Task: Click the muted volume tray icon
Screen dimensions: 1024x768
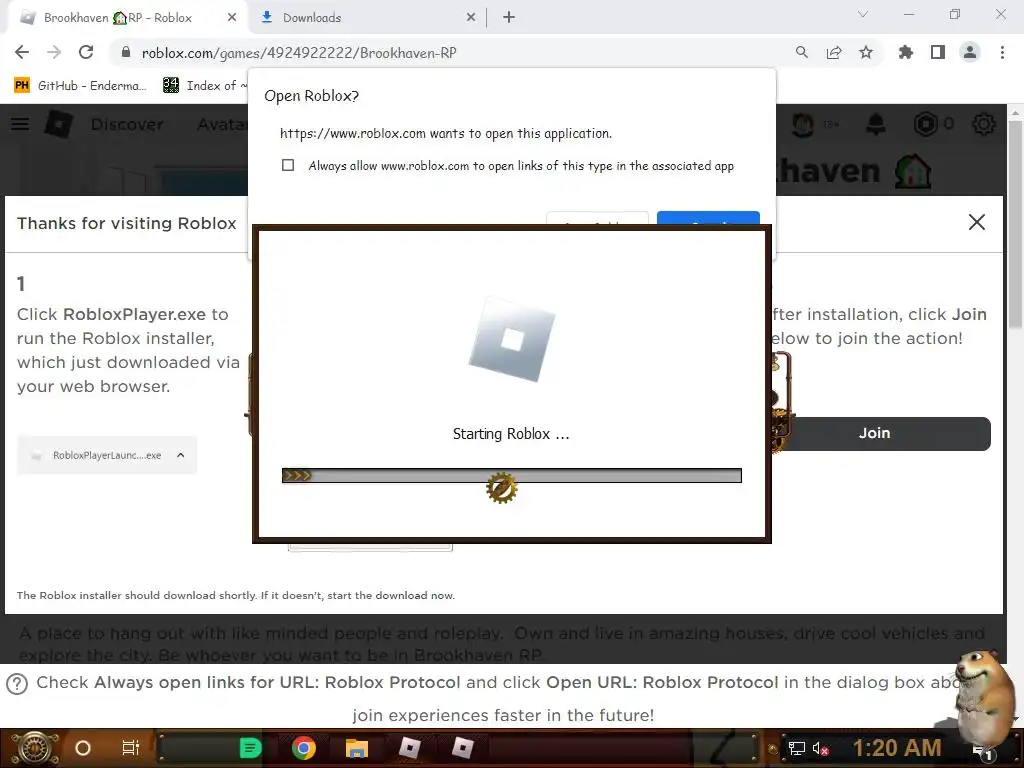Action: [820, 748]
